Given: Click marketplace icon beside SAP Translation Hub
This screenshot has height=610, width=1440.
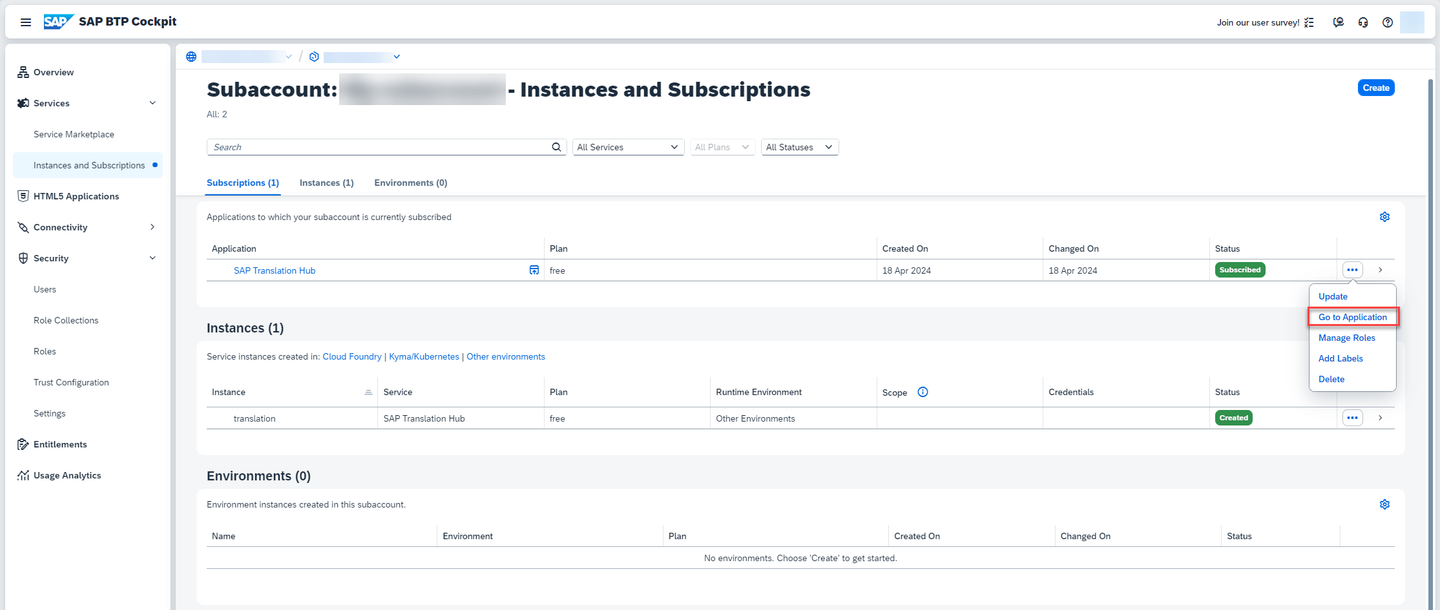Looking at the screenshot, I should coord(534,270).
